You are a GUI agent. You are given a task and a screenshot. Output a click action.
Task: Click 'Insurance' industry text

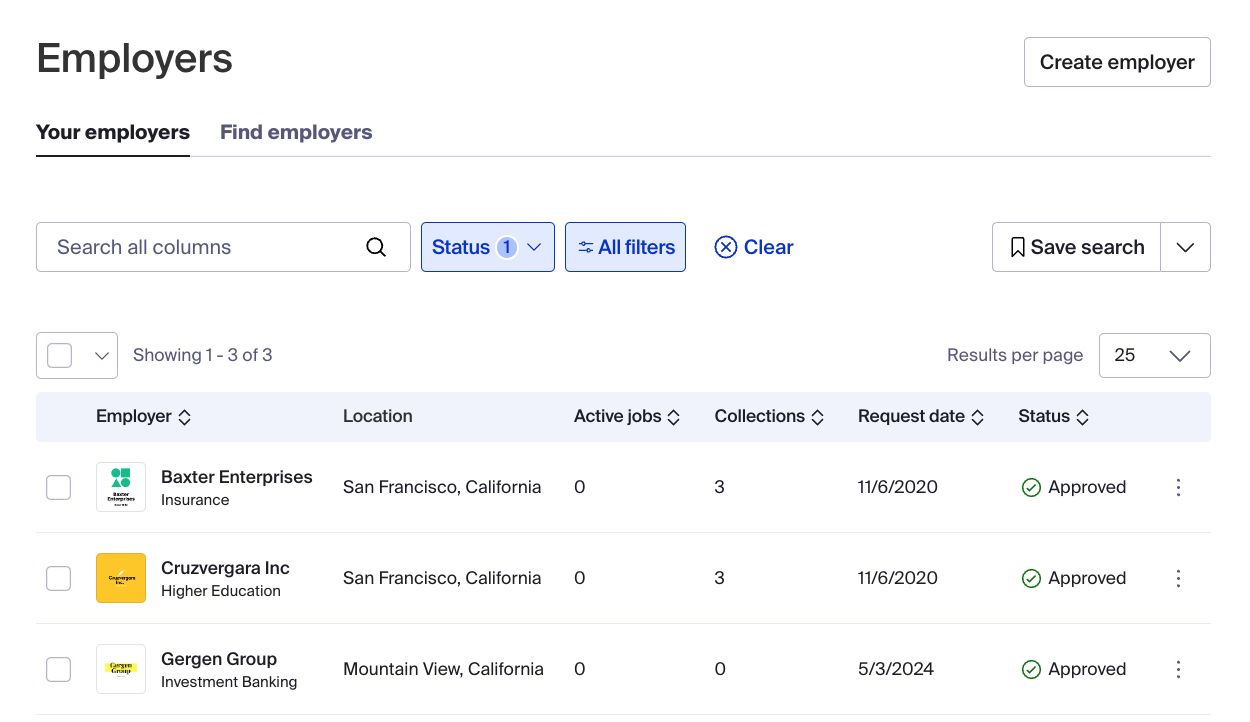[195, 500]
